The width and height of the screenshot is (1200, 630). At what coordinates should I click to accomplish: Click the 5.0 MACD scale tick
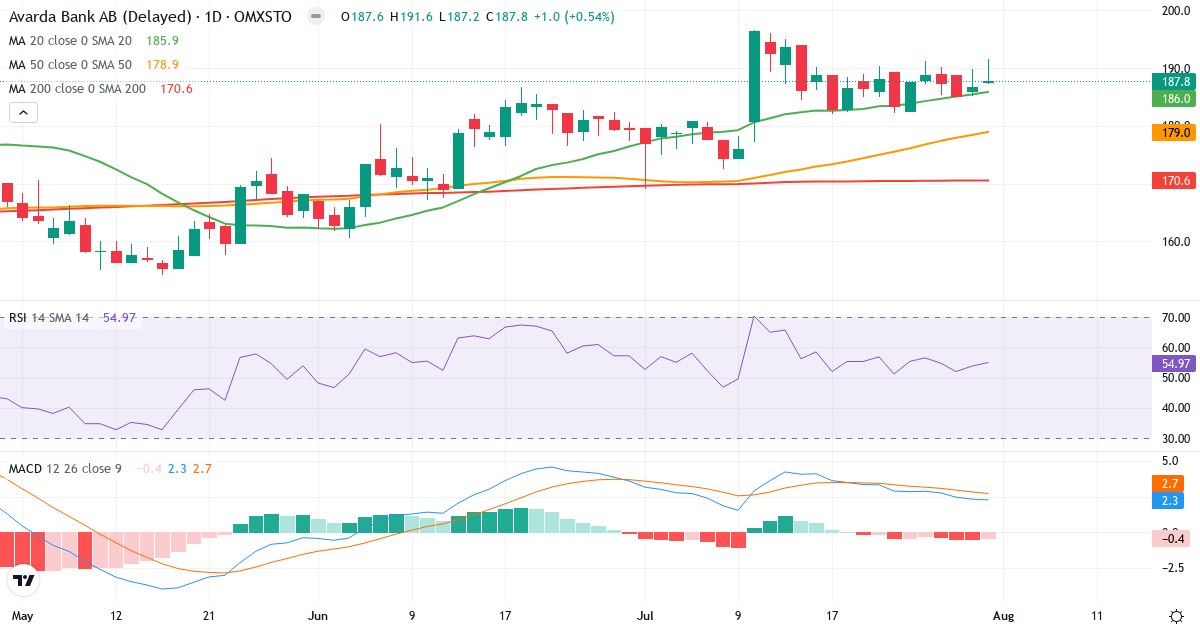[x=1170, y=460]
